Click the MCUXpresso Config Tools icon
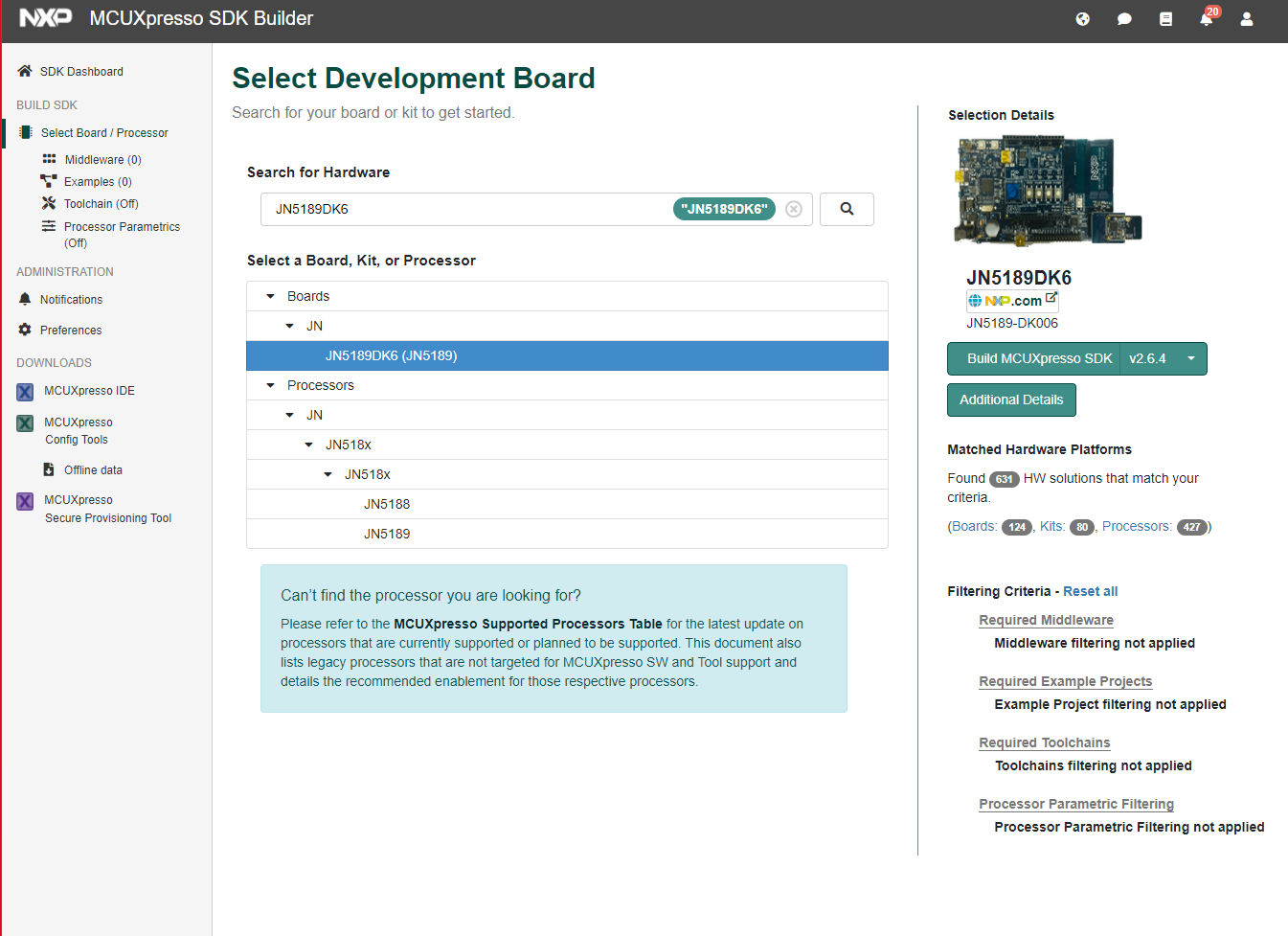 25,422
